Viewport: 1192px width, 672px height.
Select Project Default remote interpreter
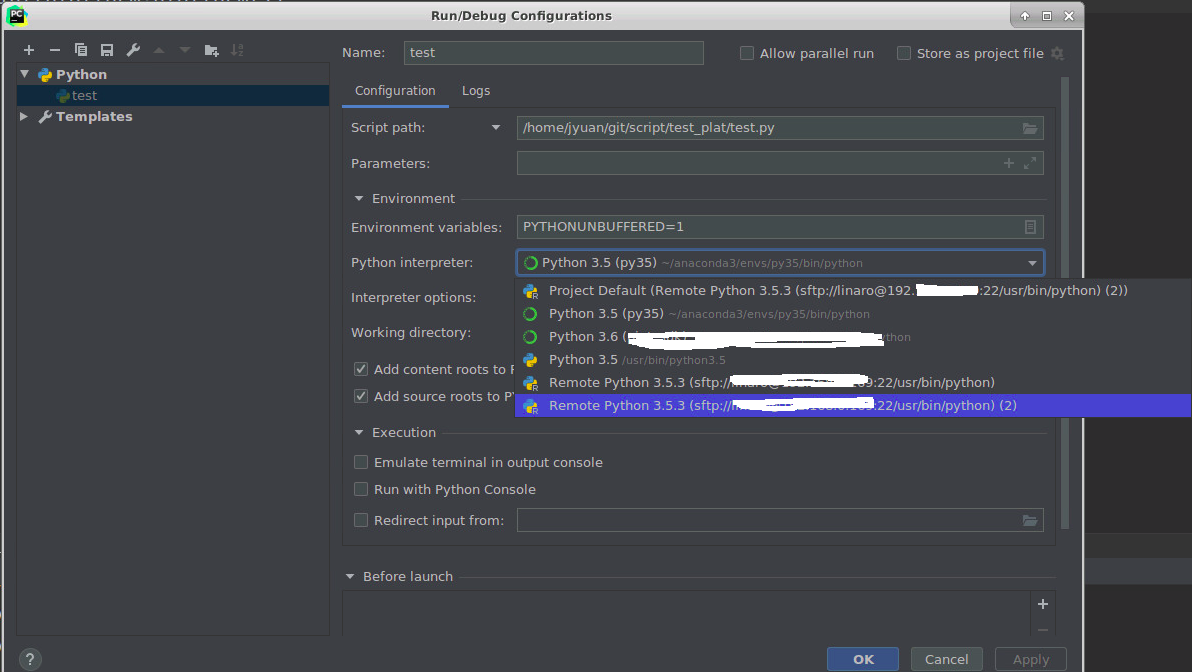(853, 290)
